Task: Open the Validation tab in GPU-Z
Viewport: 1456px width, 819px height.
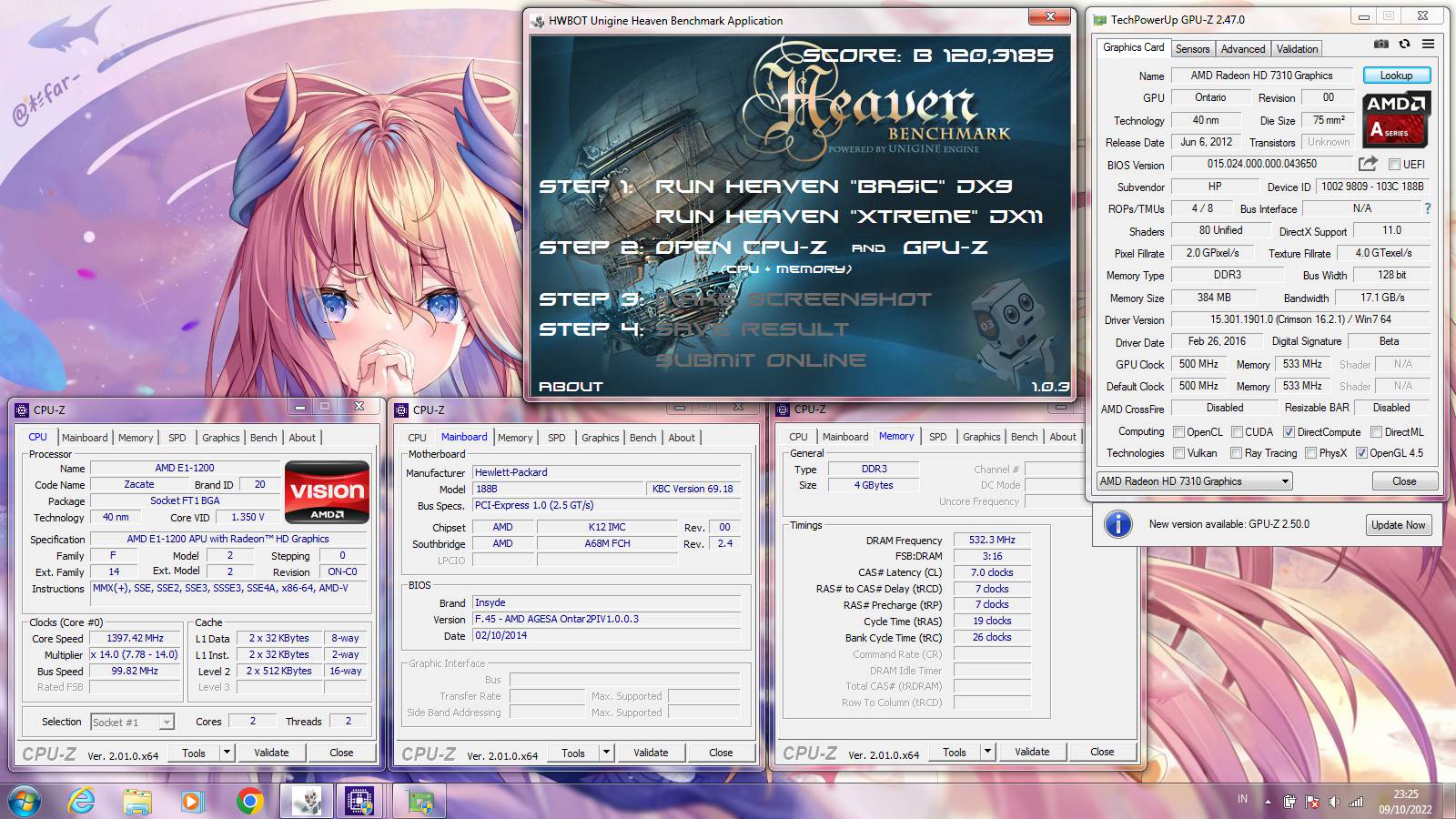Action: [x=1297, y=49]
